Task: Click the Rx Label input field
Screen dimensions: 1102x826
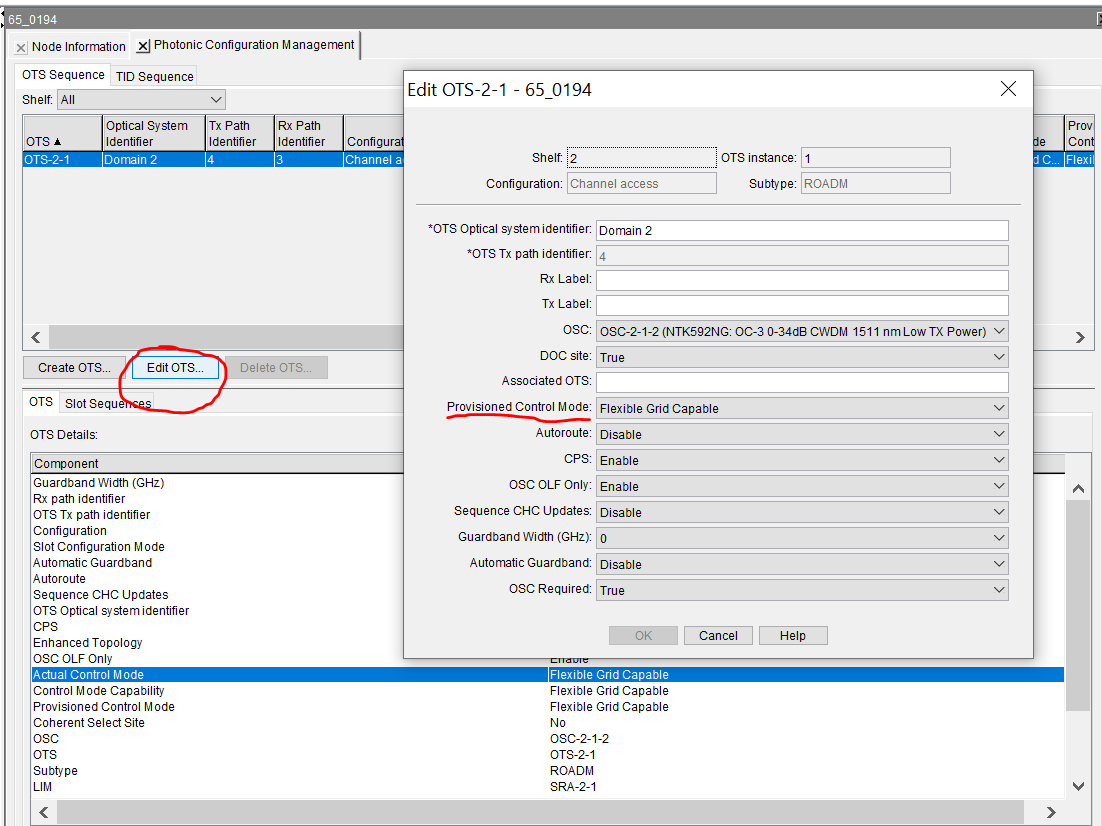Action: click(x=802, y=280)
